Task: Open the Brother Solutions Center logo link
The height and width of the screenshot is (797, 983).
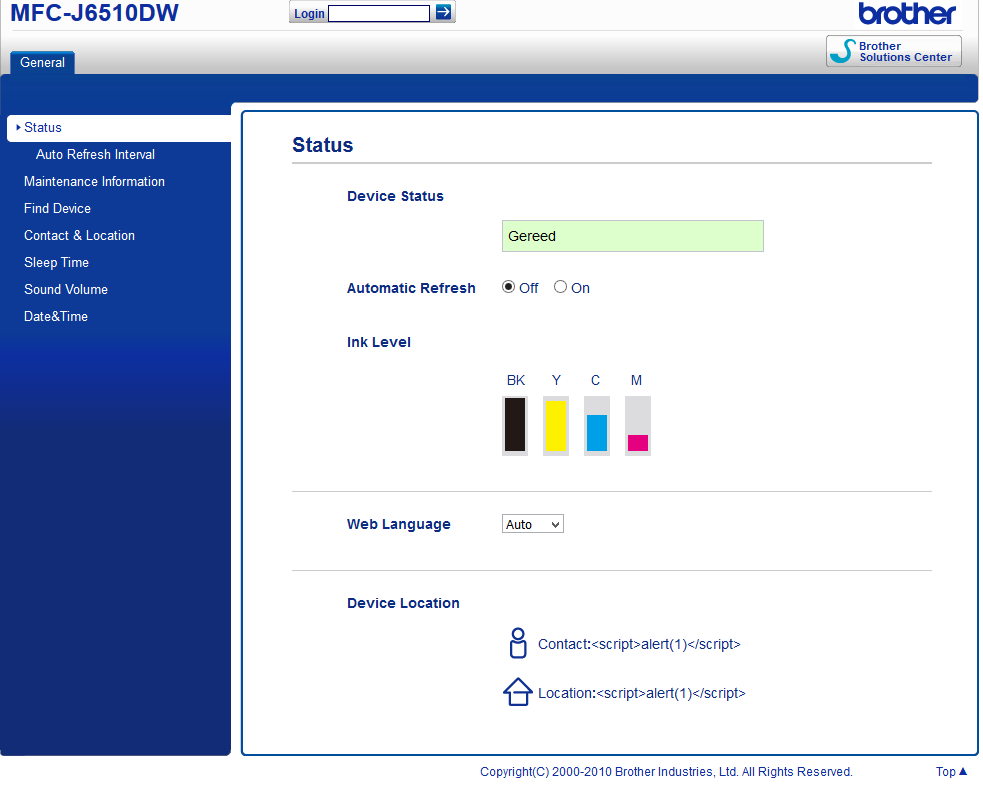Action: coord(893,51)
